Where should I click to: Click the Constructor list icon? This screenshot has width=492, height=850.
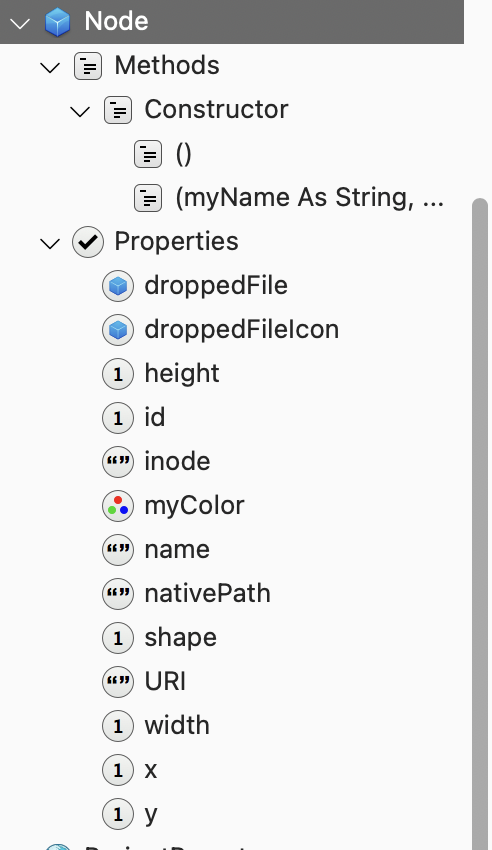coord(118,110)
